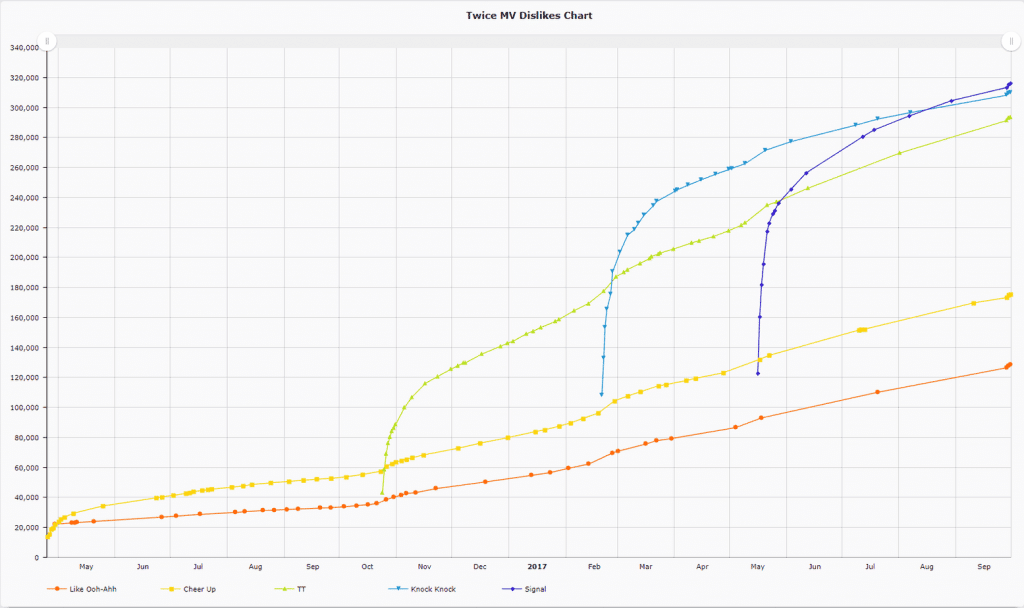1024x608 pixels.
Task: Grab the right zoom scrollbar handle
Action: point(1011,41)
